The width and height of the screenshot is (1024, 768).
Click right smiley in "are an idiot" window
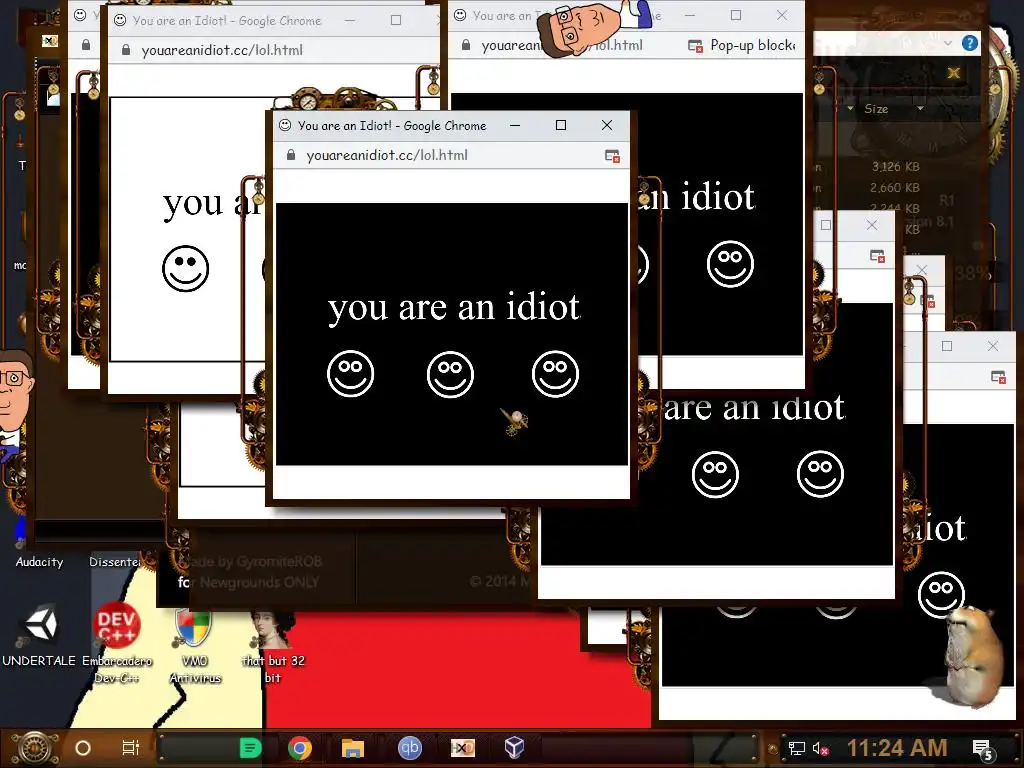click(x=820, y=473)
